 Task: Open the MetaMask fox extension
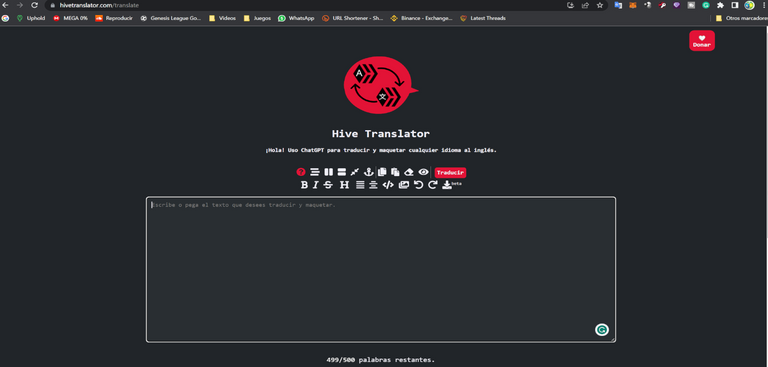(x=633, y=5)
